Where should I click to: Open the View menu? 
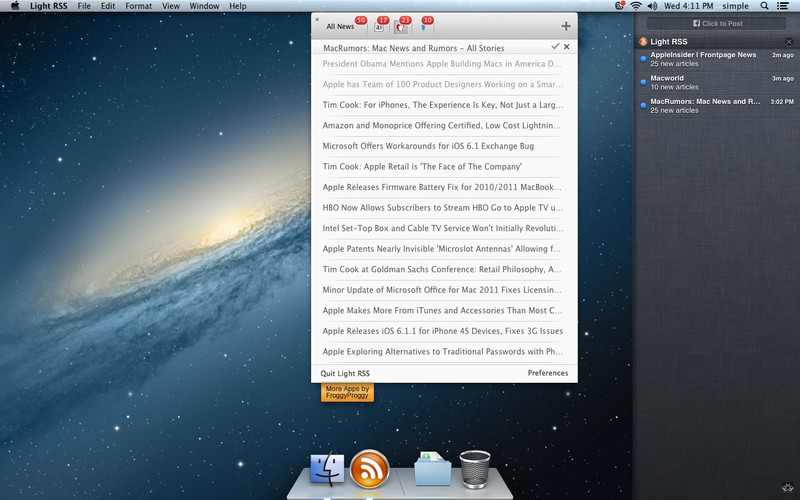[x=170, y=6]
